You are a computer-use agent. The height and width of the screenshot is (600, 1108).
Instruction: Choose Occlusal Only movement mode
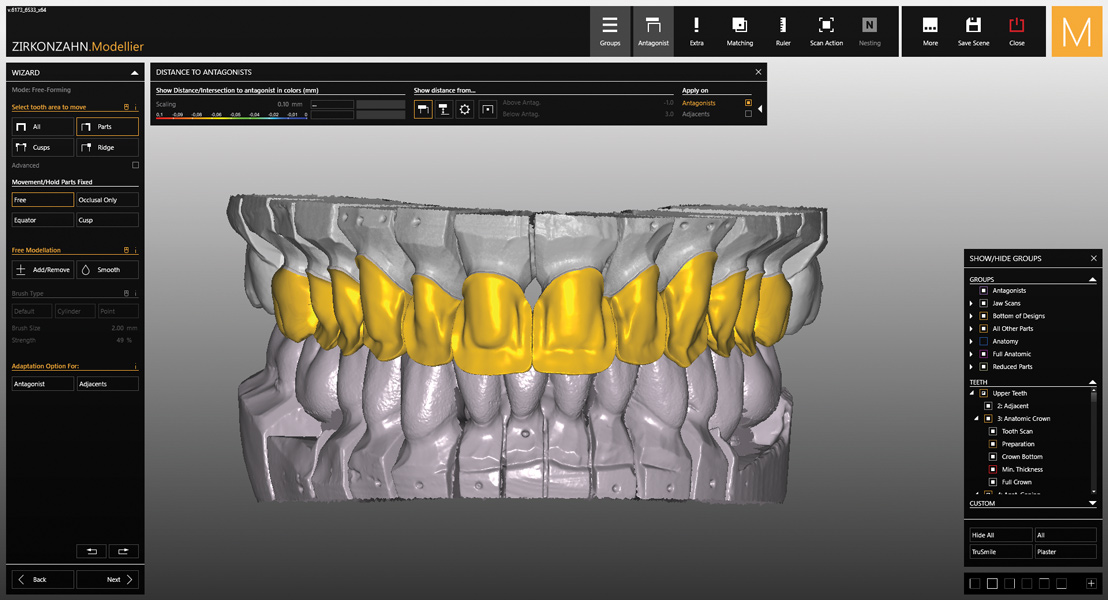coord(107,200)
